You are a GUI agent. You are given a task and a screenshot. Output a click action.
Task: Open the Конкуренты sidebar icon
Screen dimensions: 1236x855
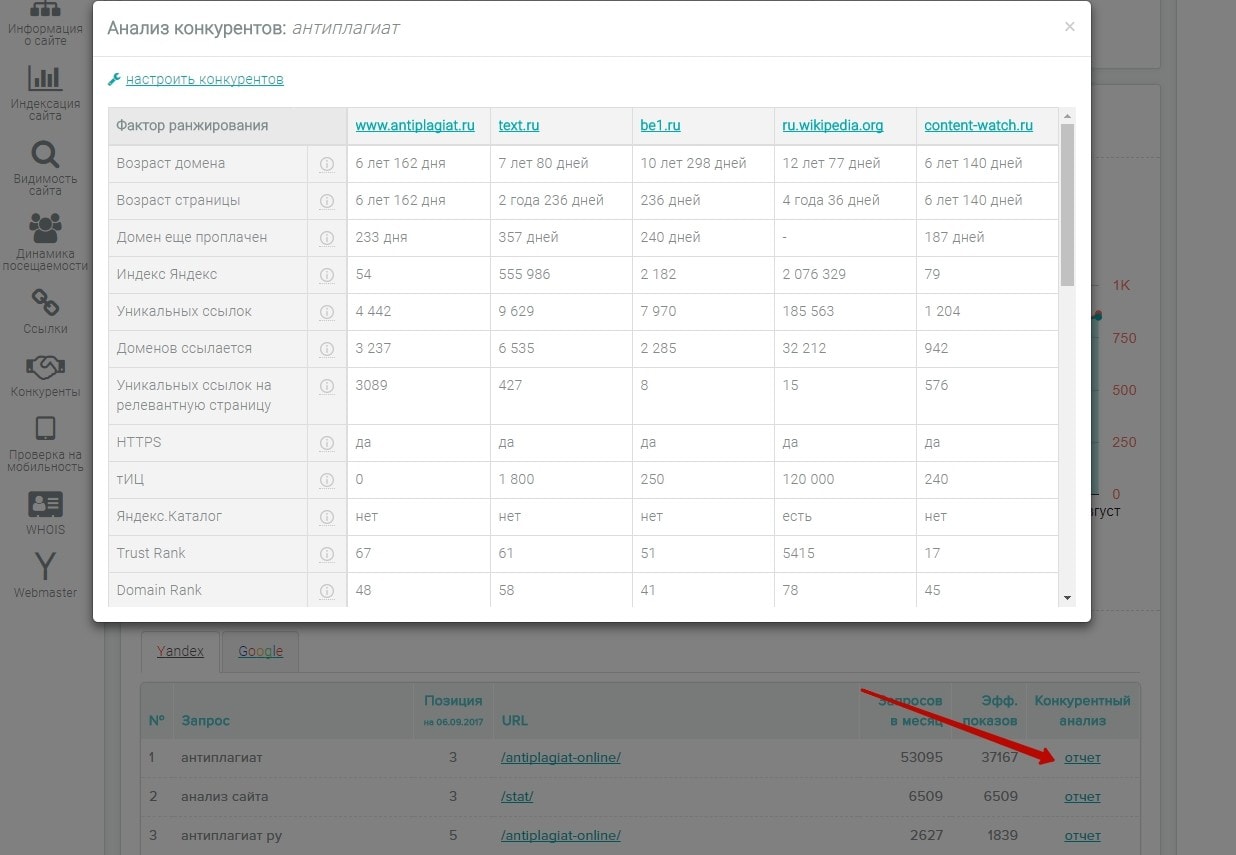tap(45, 367)
